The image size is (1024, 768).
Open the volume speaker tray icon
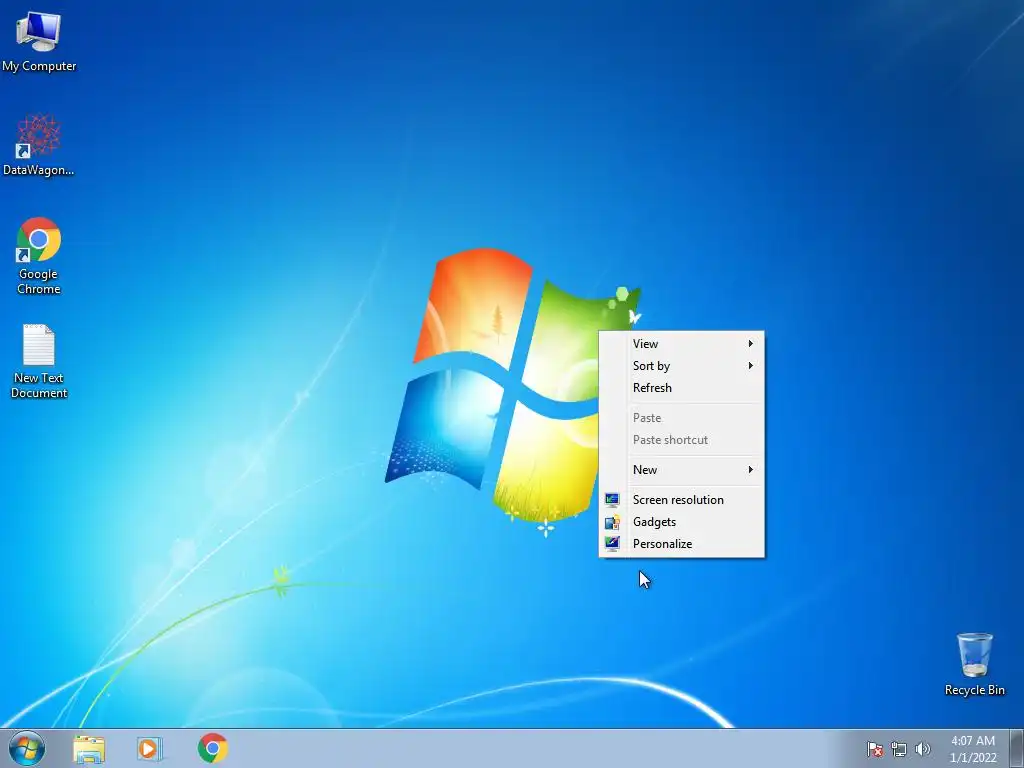coord(922,749)
